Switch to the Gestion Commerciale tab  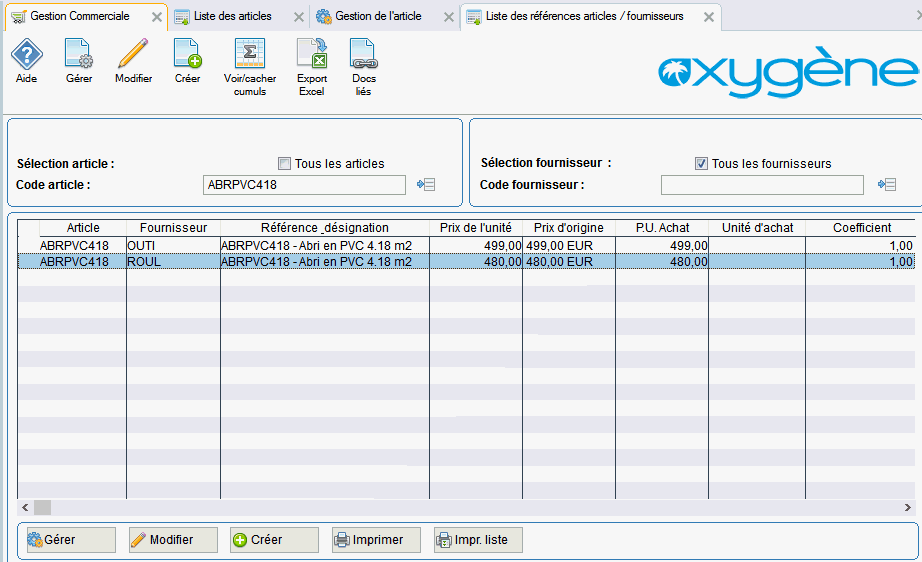click(x=79, y=17)
